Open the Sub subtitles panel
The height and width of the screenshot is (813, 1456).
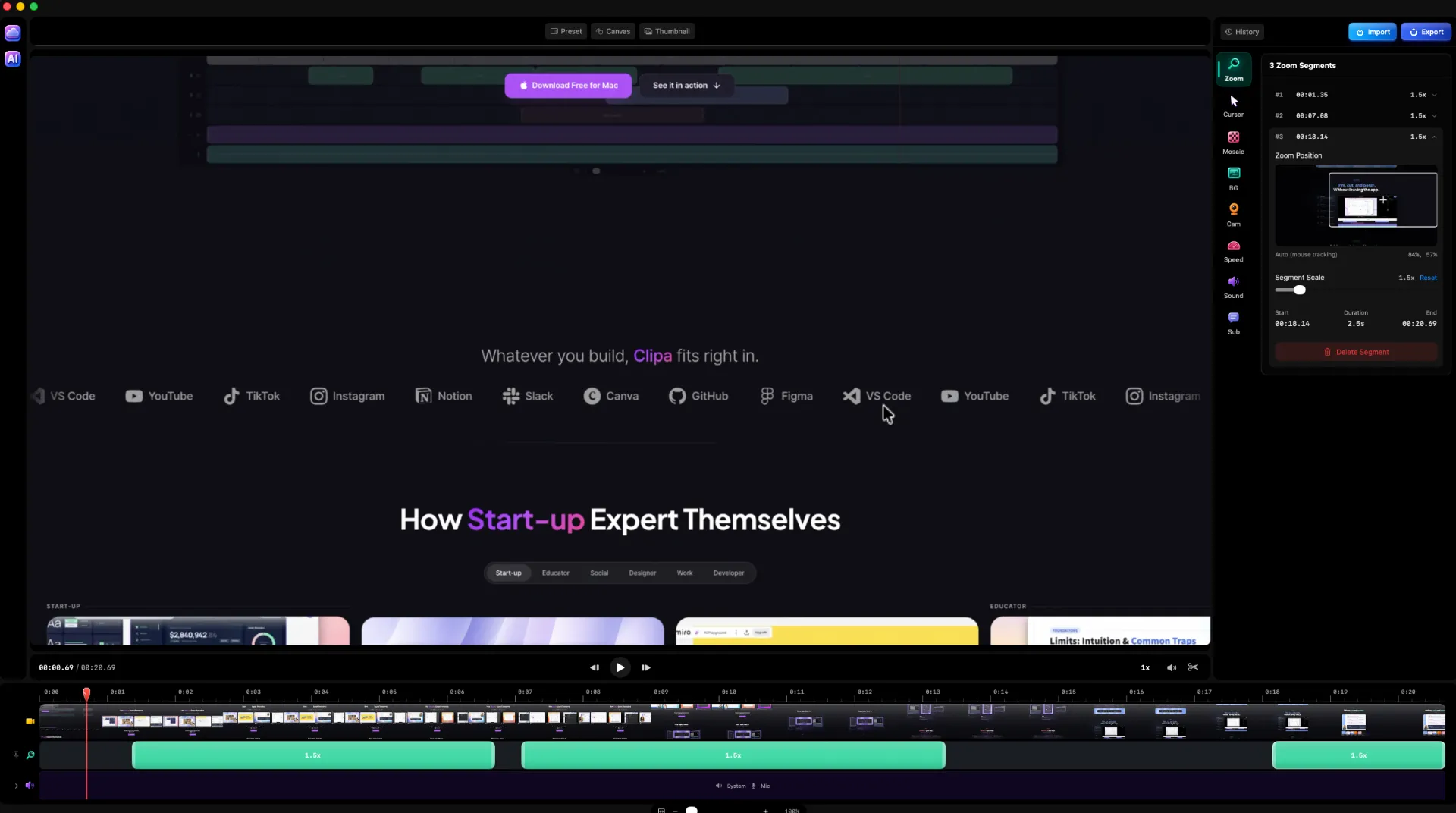click(x=1234, y=323)
